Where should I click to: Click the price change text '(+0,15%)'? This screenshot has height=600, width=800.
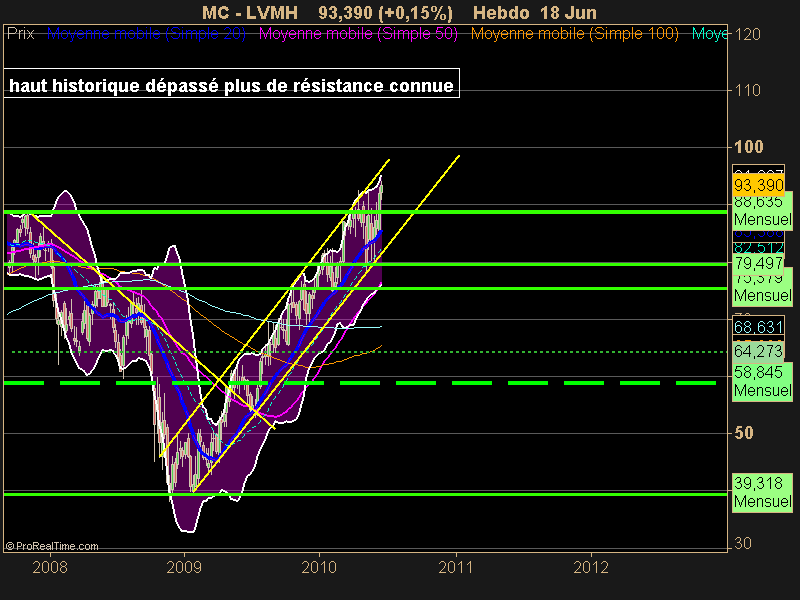click(416, 13)
